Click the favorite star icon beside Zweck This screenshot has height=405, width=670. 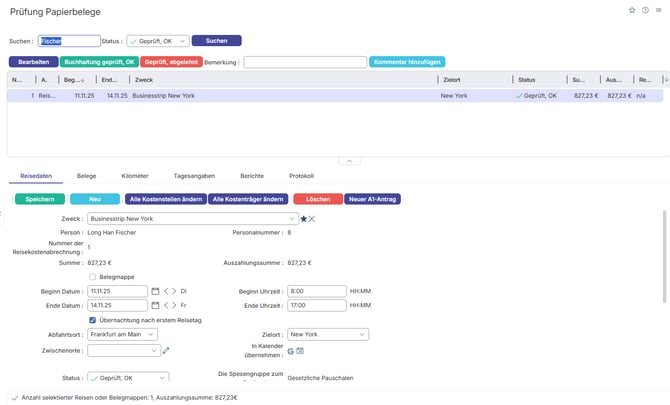303,218
